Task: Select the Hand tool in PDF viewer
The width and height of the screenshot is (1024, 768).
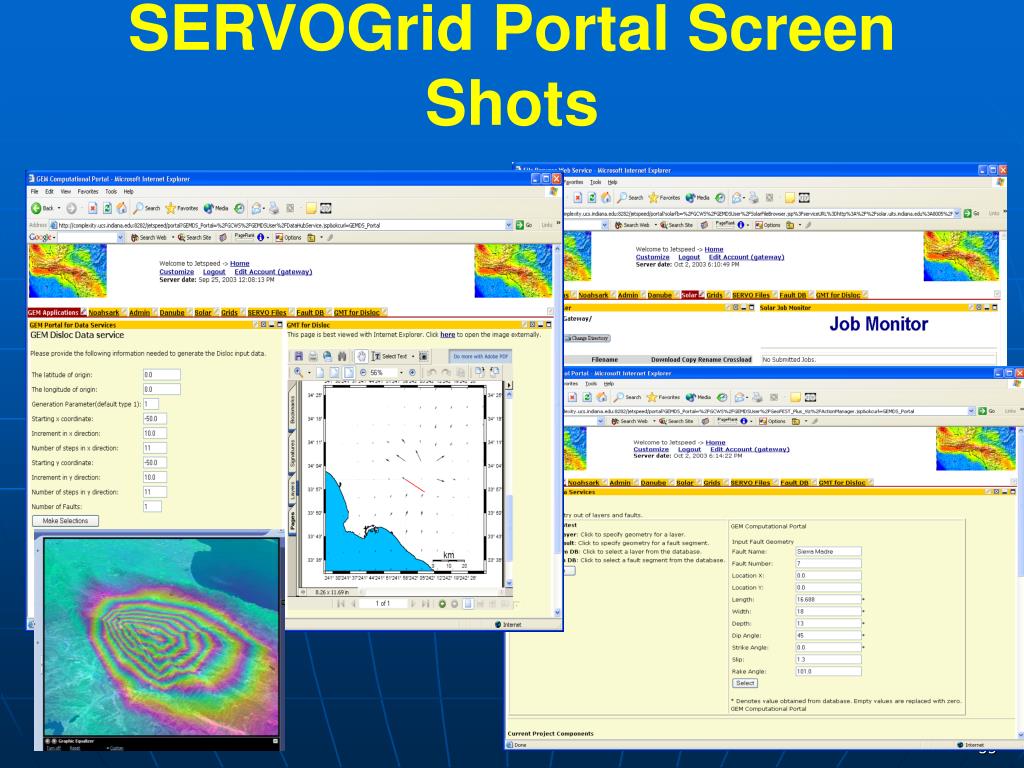Action: 361,356
